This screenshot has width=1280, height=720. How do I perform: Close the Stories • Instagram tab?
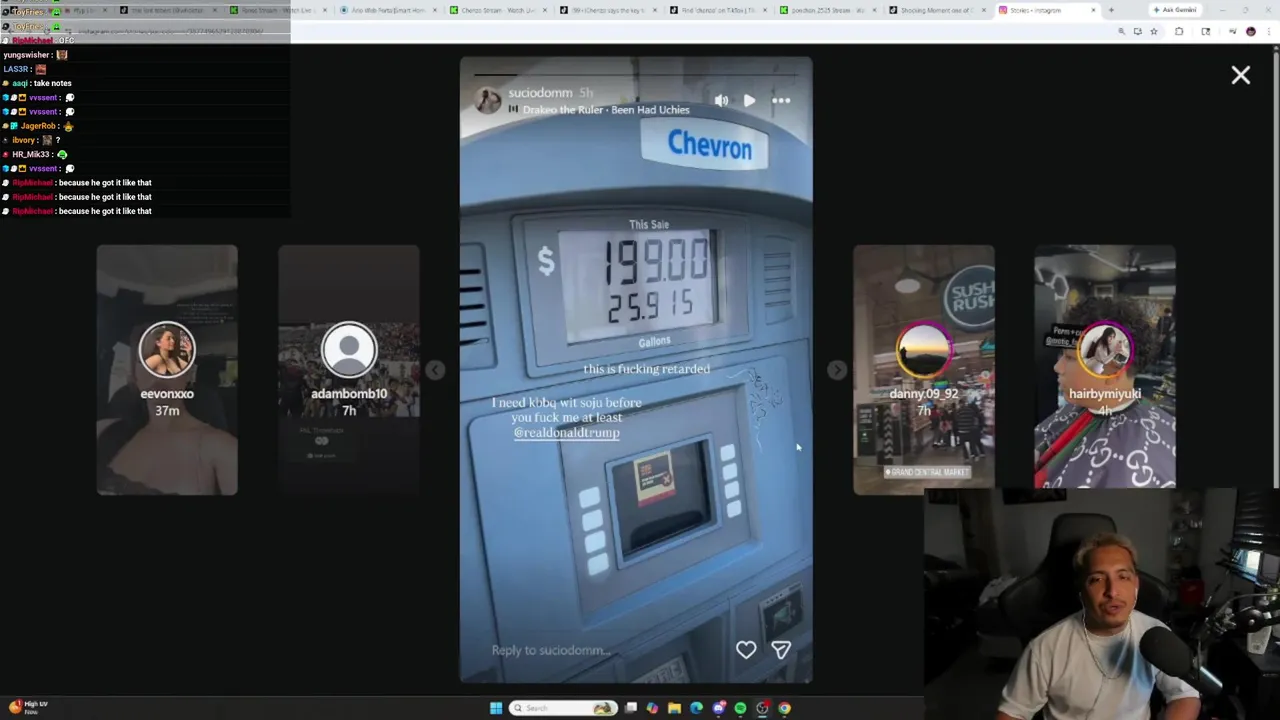pyautogui.click(x=1093, y=10)
